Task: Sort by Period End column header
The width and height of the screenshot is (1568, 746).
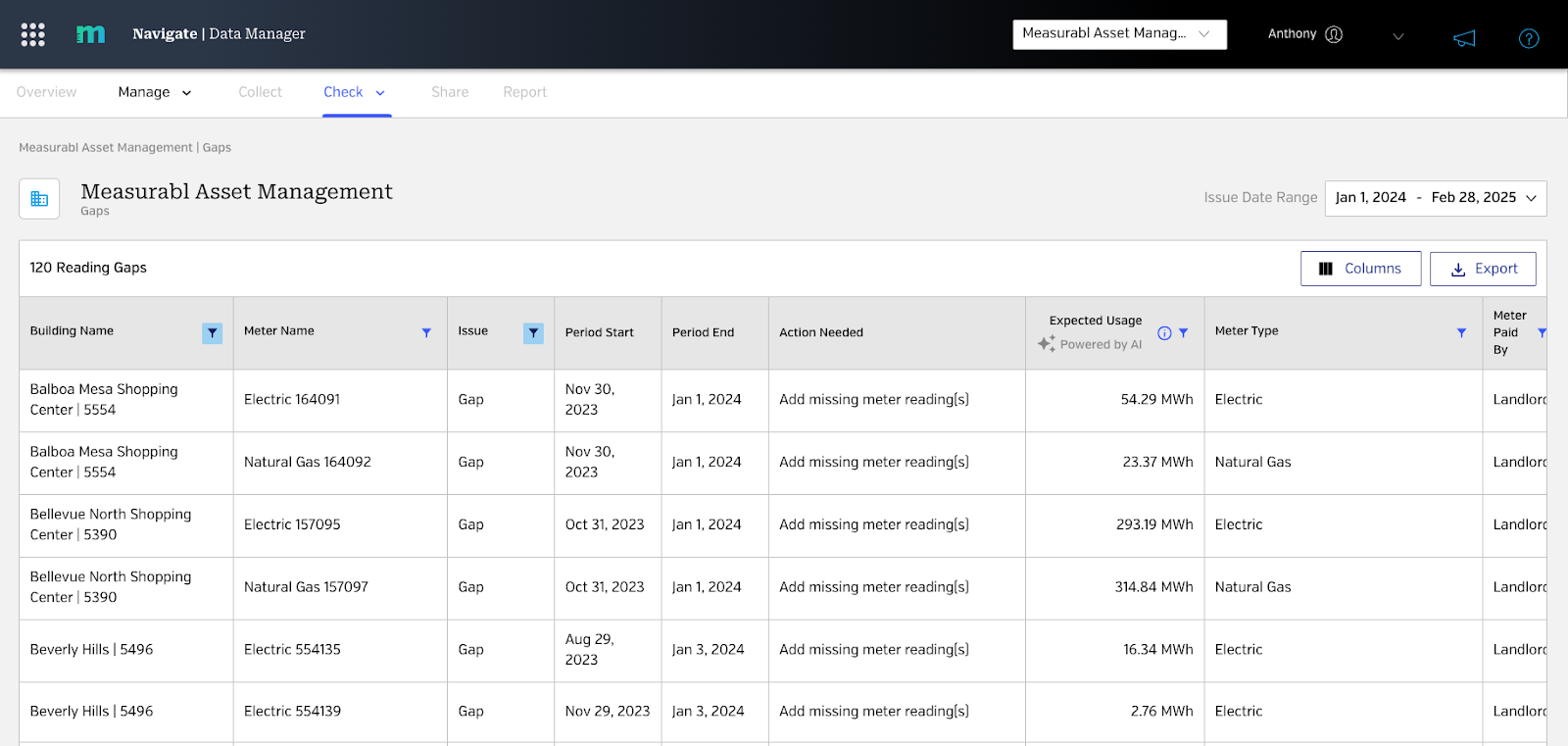Action: pos(703,333)
